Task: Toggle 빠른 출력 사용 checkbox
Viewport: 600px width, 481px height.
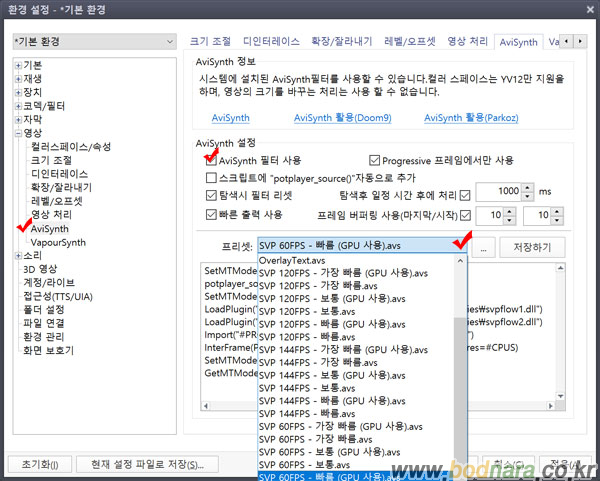Action: tap(211, 215)
